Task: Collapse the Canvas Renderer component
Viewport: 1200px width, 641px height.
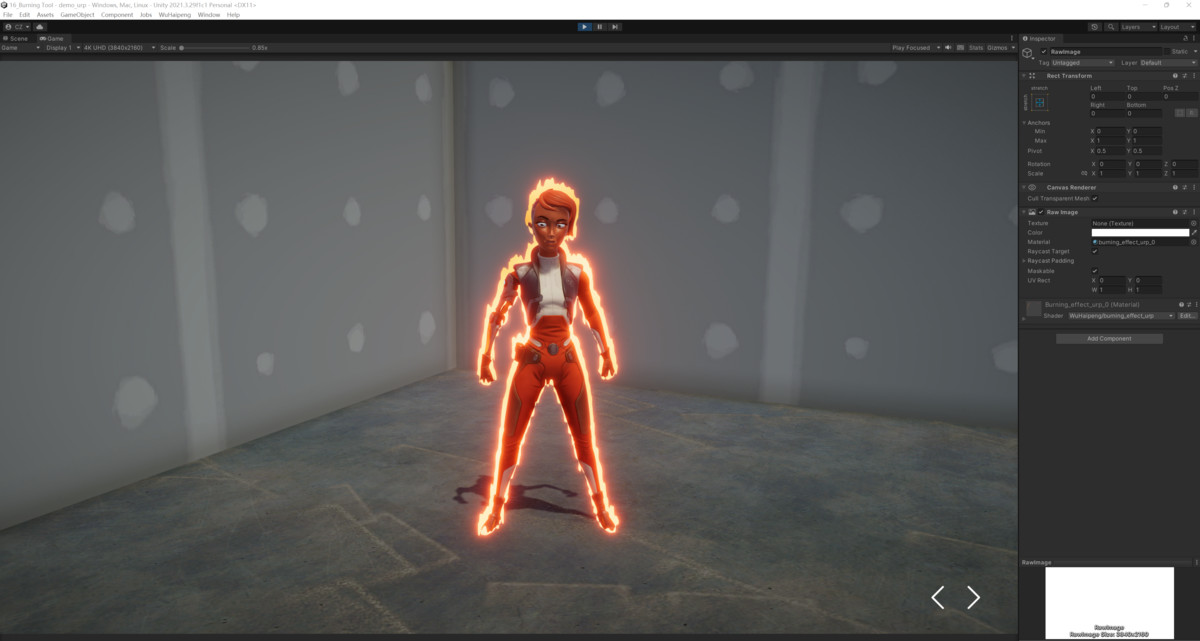Action: point(1023,188)
